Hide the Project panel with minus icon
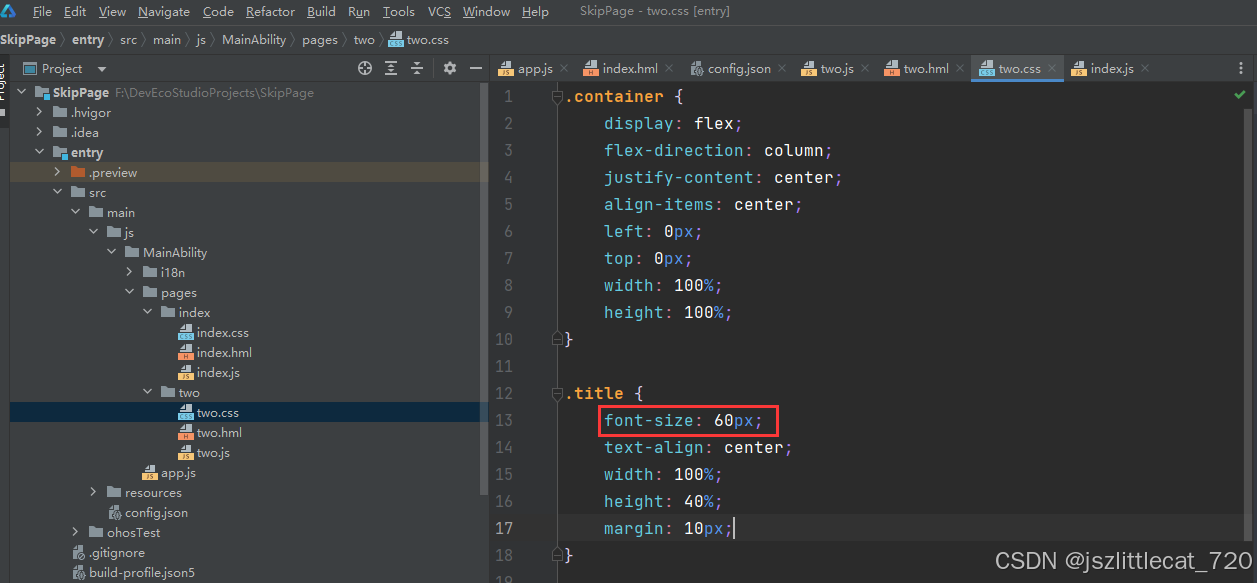This screenshot has width=1257, height=583. 476,68
